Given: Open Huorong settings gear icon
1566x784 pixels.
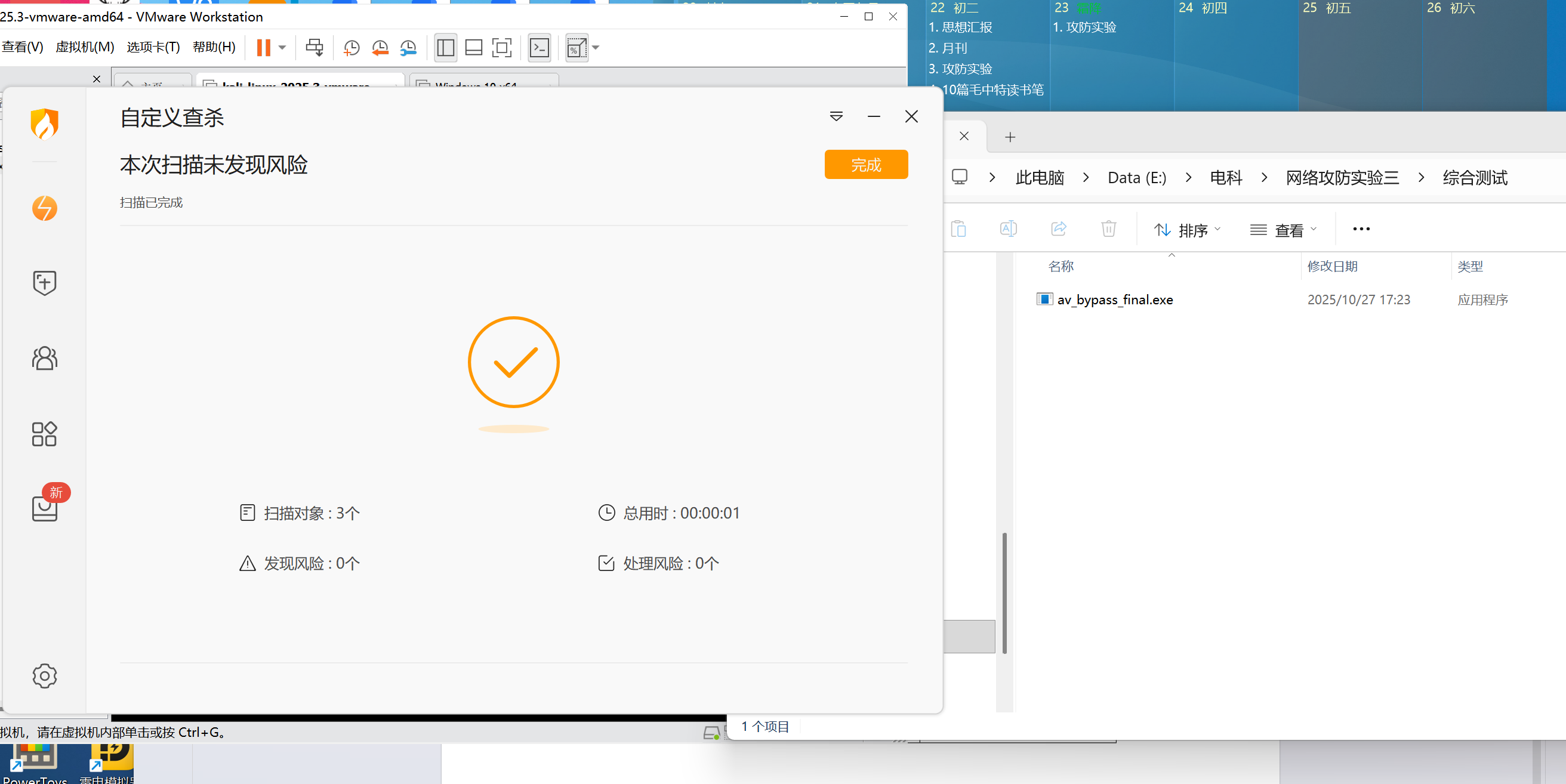Looking at the screenshot, I should [x=44, y=675].
